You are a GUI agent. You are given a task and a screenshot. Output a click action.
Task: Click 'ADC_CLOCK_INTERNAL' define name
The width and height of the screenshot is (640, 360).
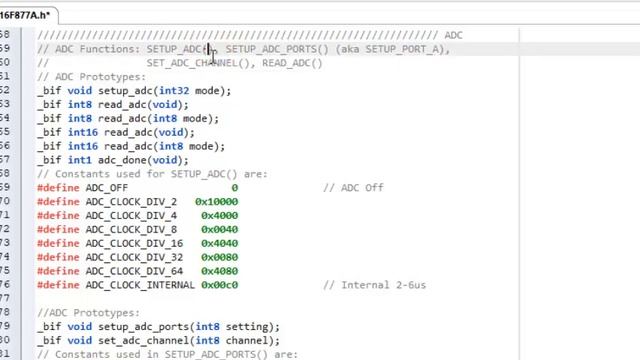pyautogui.click(x=140, y=285)
